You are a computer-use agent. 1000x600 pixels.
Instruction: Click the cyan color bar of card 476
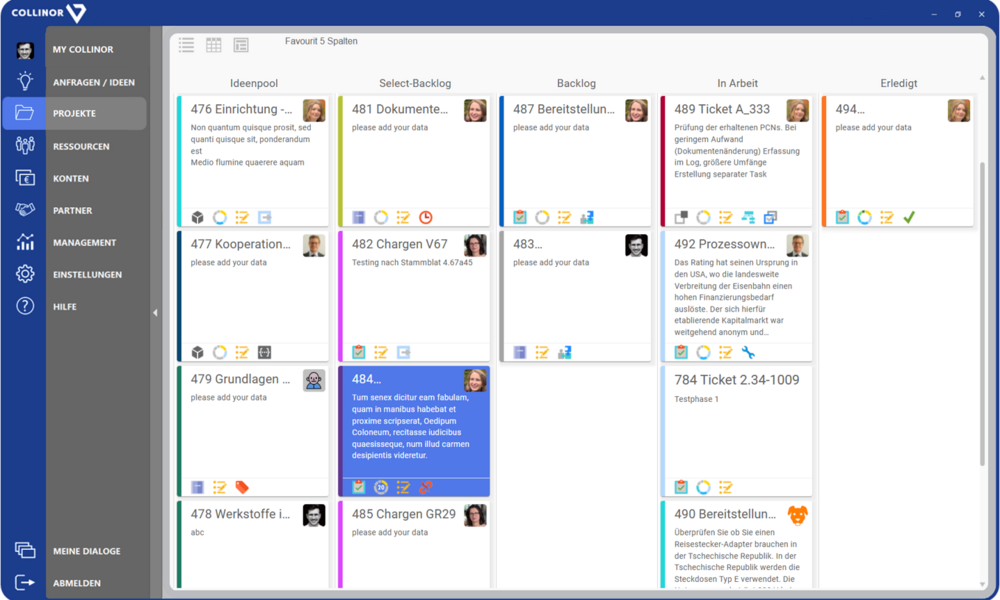[179, 160]
